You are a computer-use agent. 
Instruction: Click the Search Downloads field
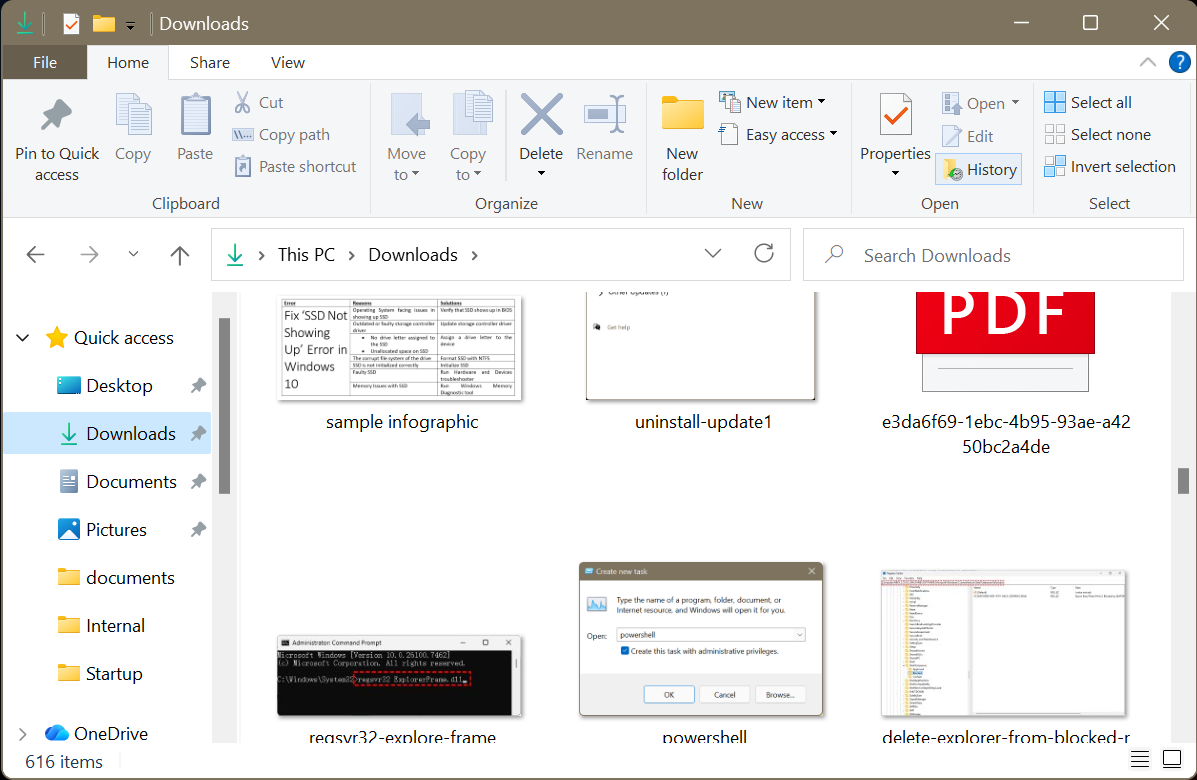993,255
